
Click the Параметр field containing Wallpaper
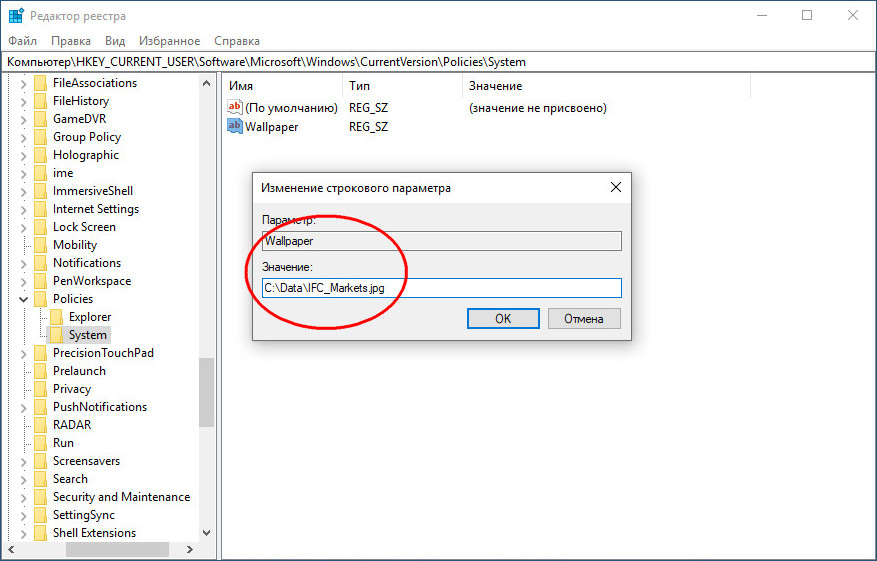(441, 241)
